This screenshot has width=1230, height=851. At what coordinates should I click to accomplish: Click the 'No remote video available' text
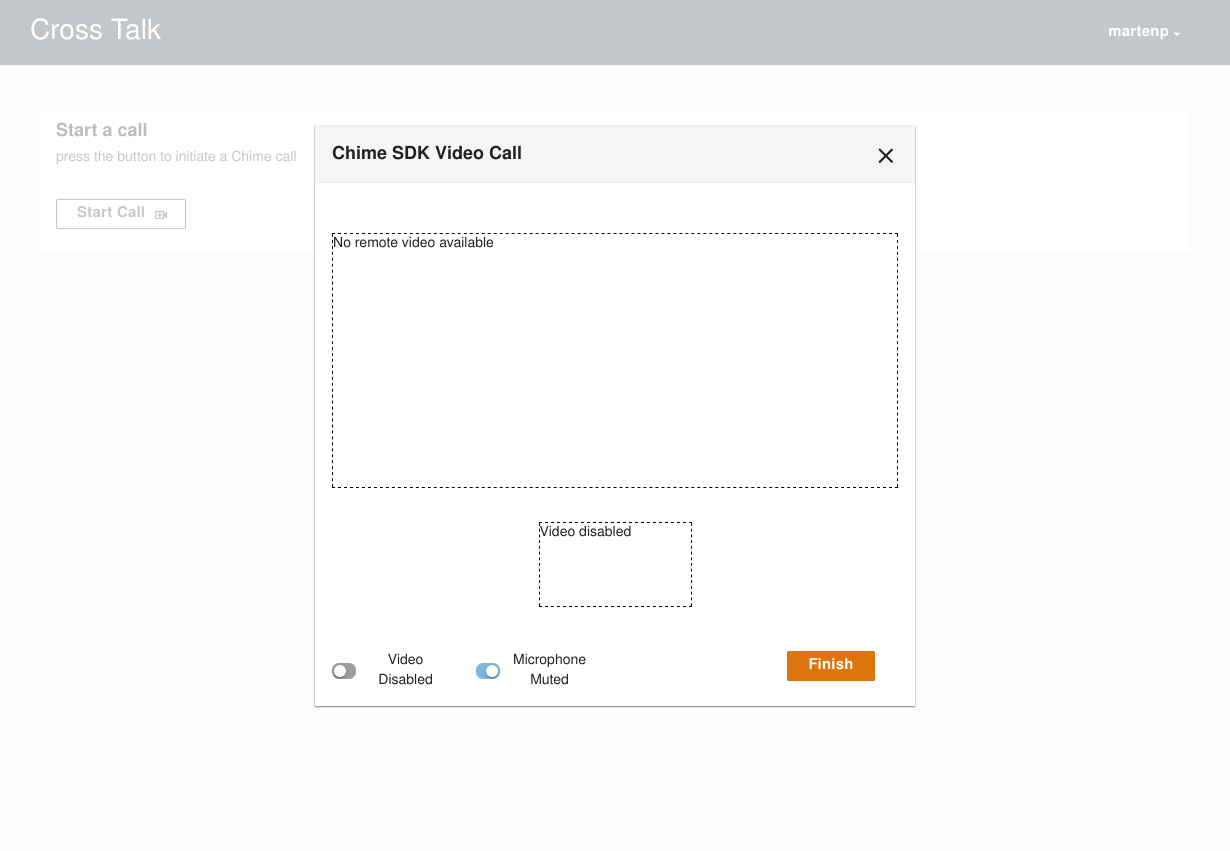[413, 243]
